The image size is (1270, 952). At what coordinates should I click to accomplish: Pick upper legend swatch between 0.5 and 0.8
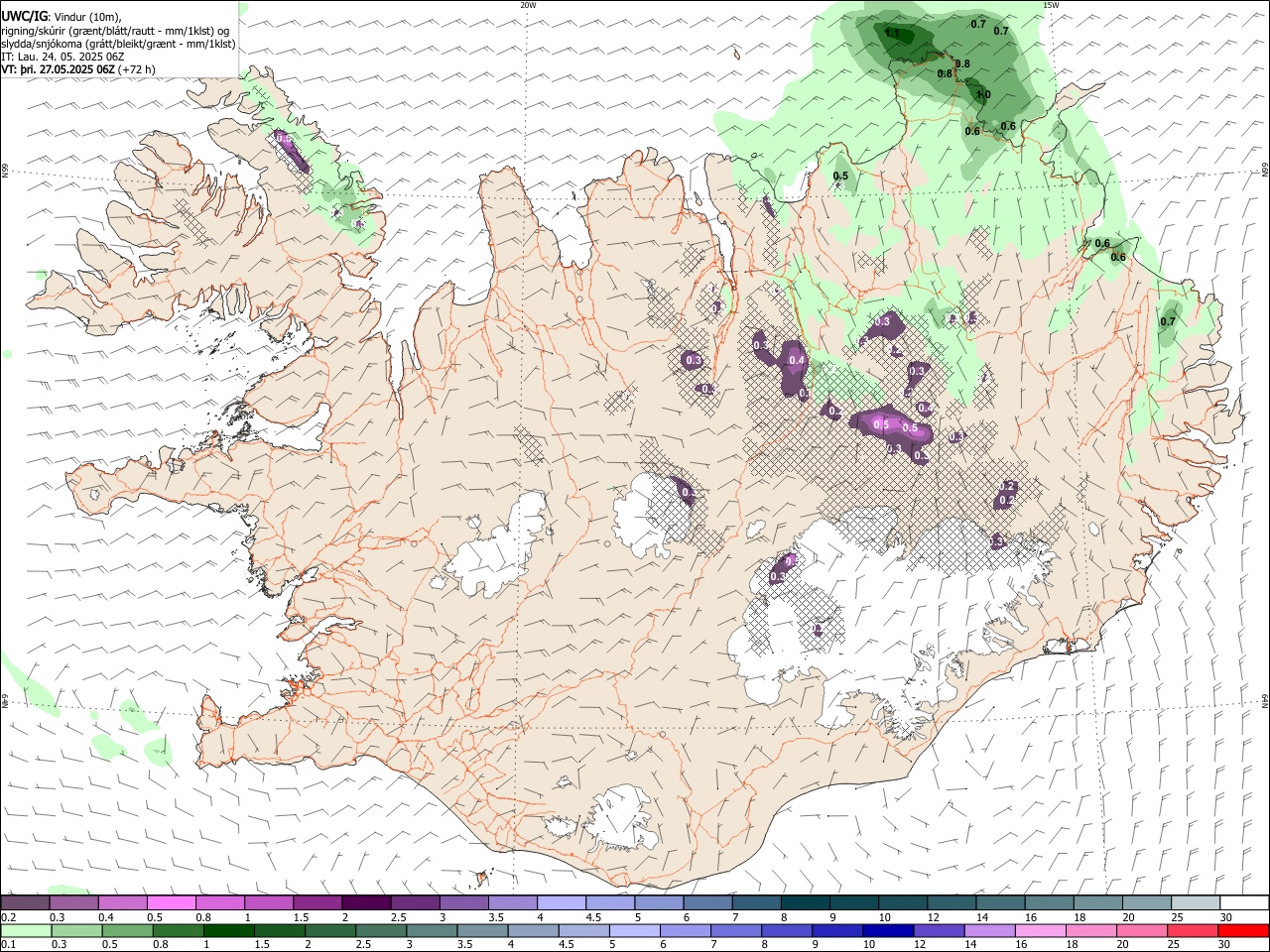171,903
